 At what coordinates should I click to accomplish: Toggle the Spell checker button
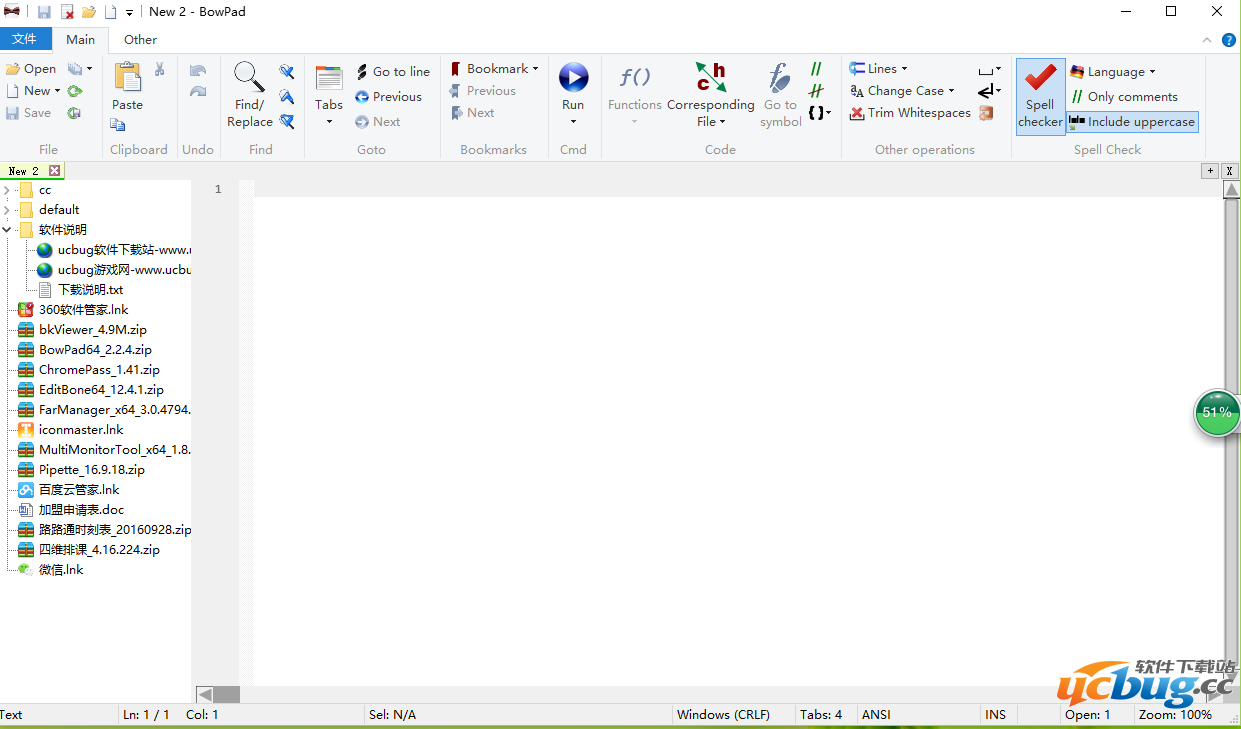coord(1040,96)
